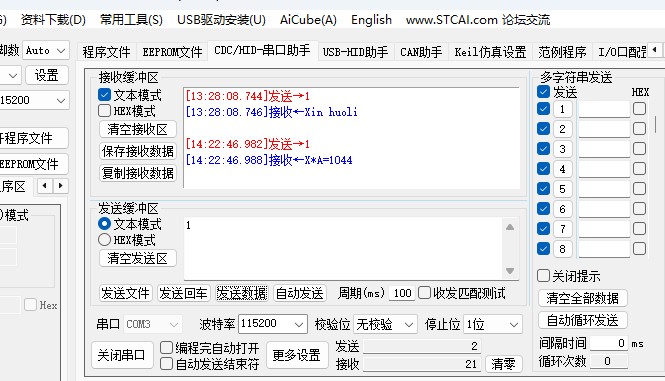Uncheck multi-string row 1 checkbox

pyautogui.click(x=543, y=109)
